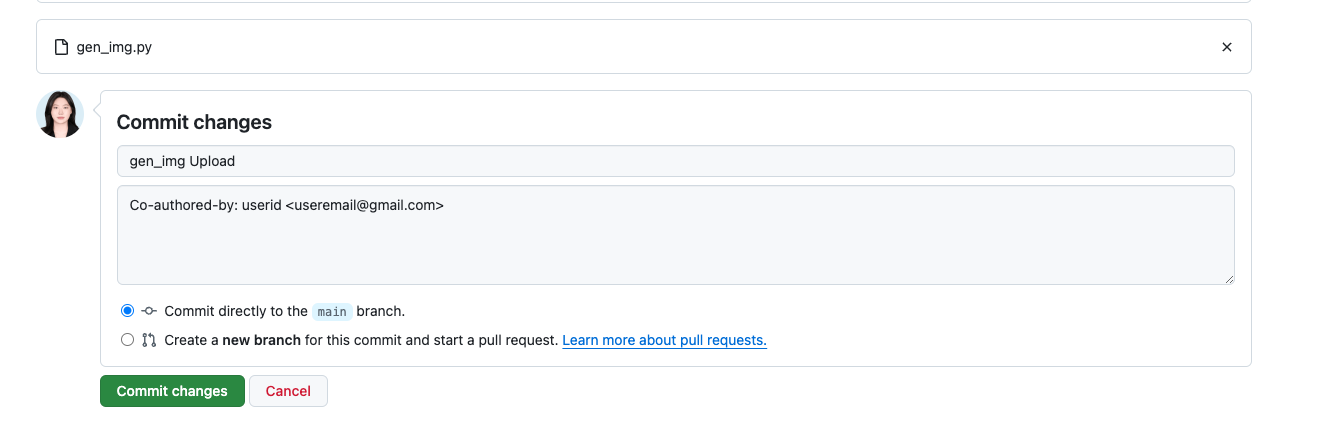1318x433 pixels.
Task: Click the Co-authored-by line in the description
Action: (287, 205)
